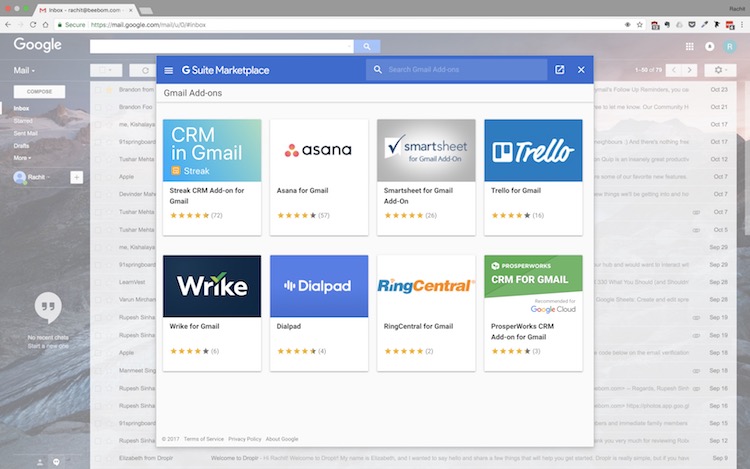Open marketplace in new window icon
Viewport: 750px width, 469px height.
(560, 70)
